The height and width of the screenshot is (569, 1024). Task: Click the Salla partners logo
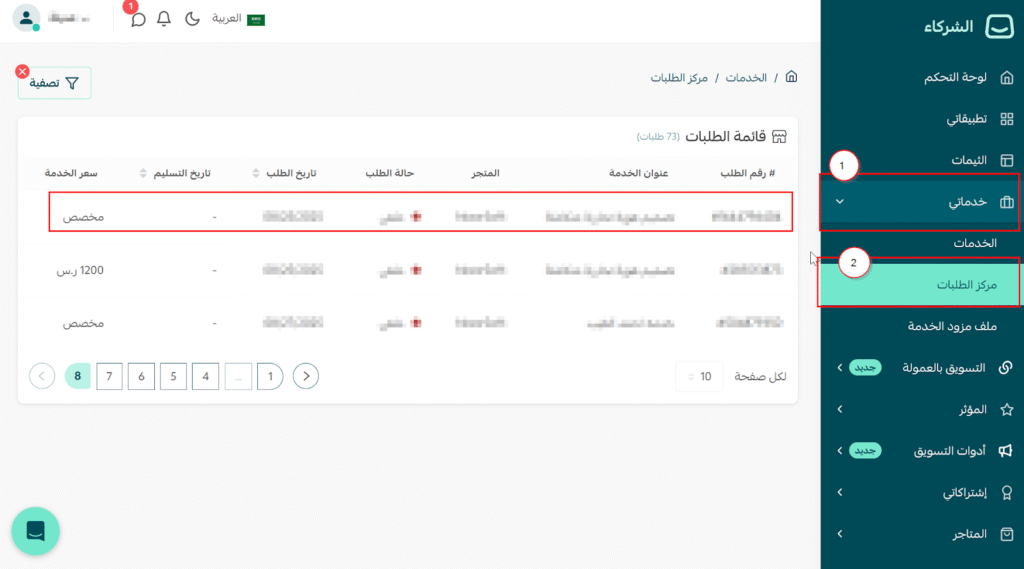(x=999, y=27)
